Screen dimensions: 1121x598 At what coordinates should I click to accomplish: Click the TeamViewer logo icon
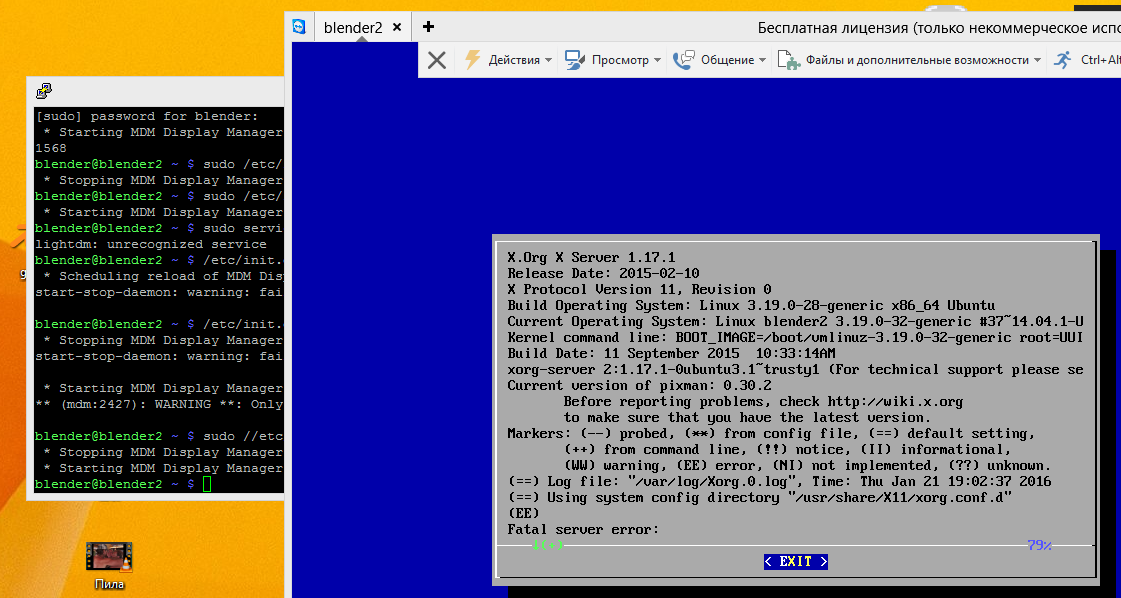pyautogui.click(x=299, y=27)
